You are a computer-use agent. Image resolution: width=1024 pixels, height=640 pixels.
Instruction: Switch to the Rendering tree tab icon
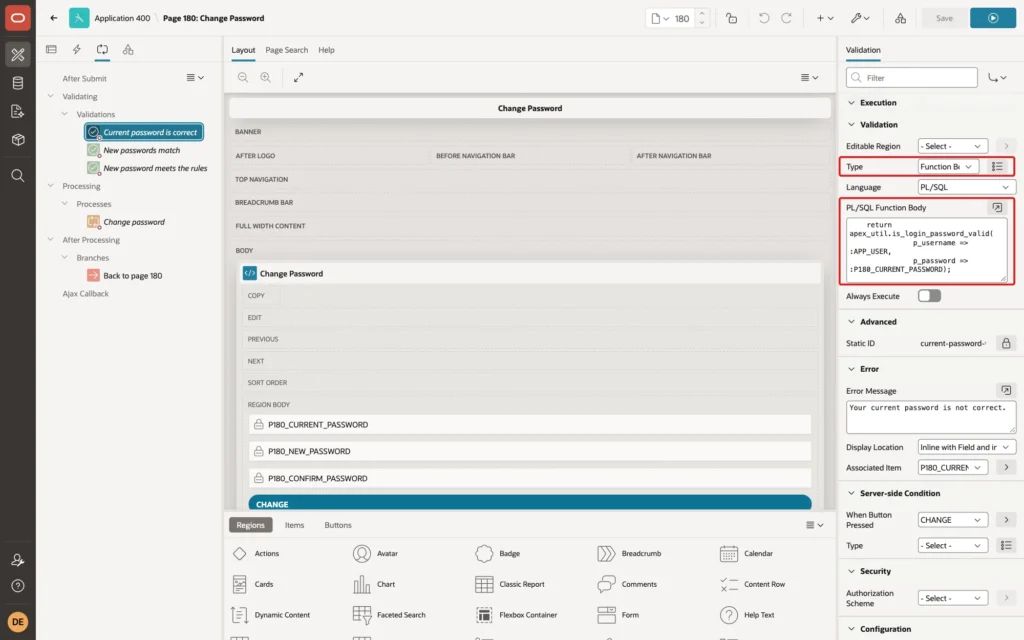tap(51, 50)
